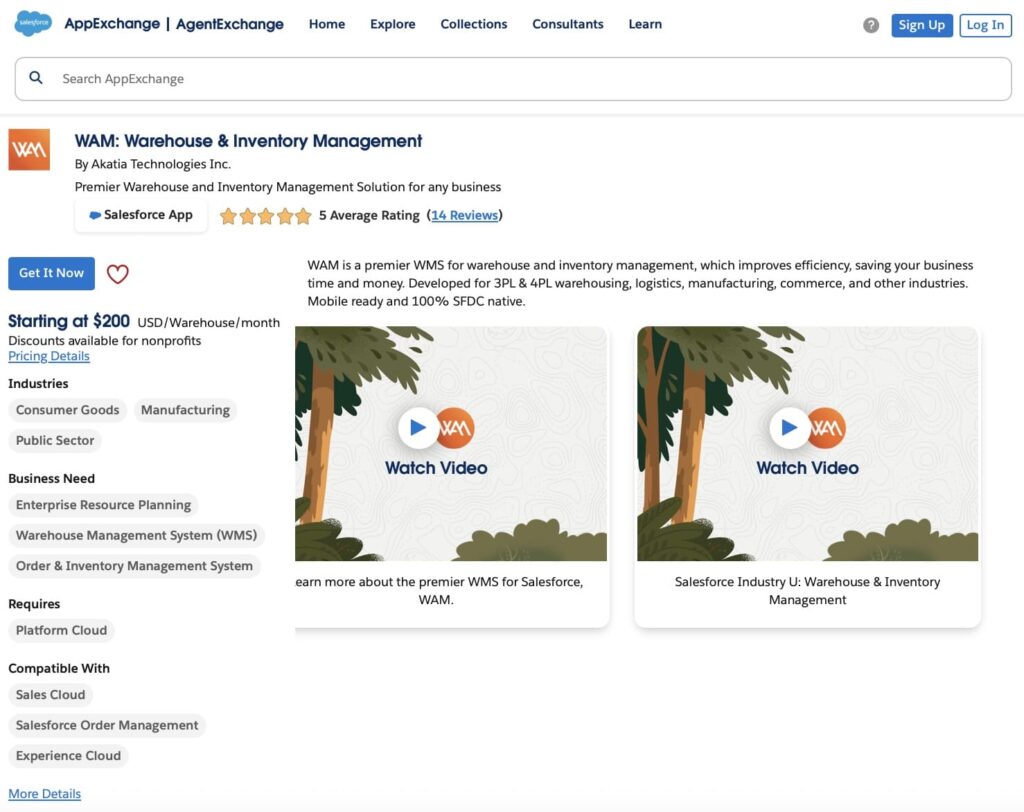This screenshot has height=812, width=1024.
Task: Click the Get It Now button
Action: [x=52, y=273]
